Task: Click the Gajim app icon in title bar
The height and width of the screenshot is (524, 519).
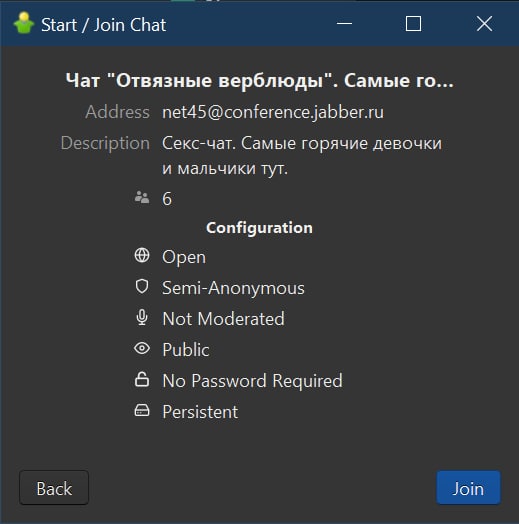Action: click(24, 23)
